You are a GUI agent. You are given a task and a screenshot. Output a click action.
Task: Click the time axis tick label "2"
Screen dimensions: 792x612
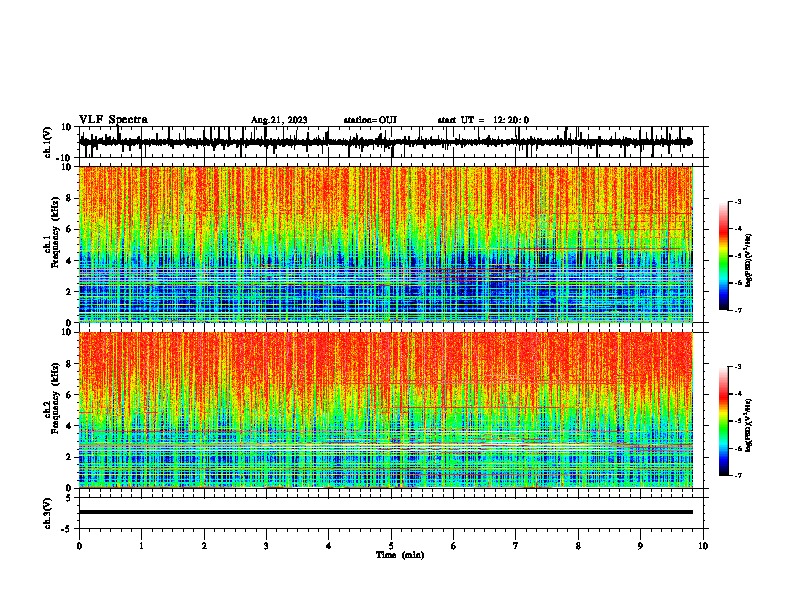tap(204, 546)
